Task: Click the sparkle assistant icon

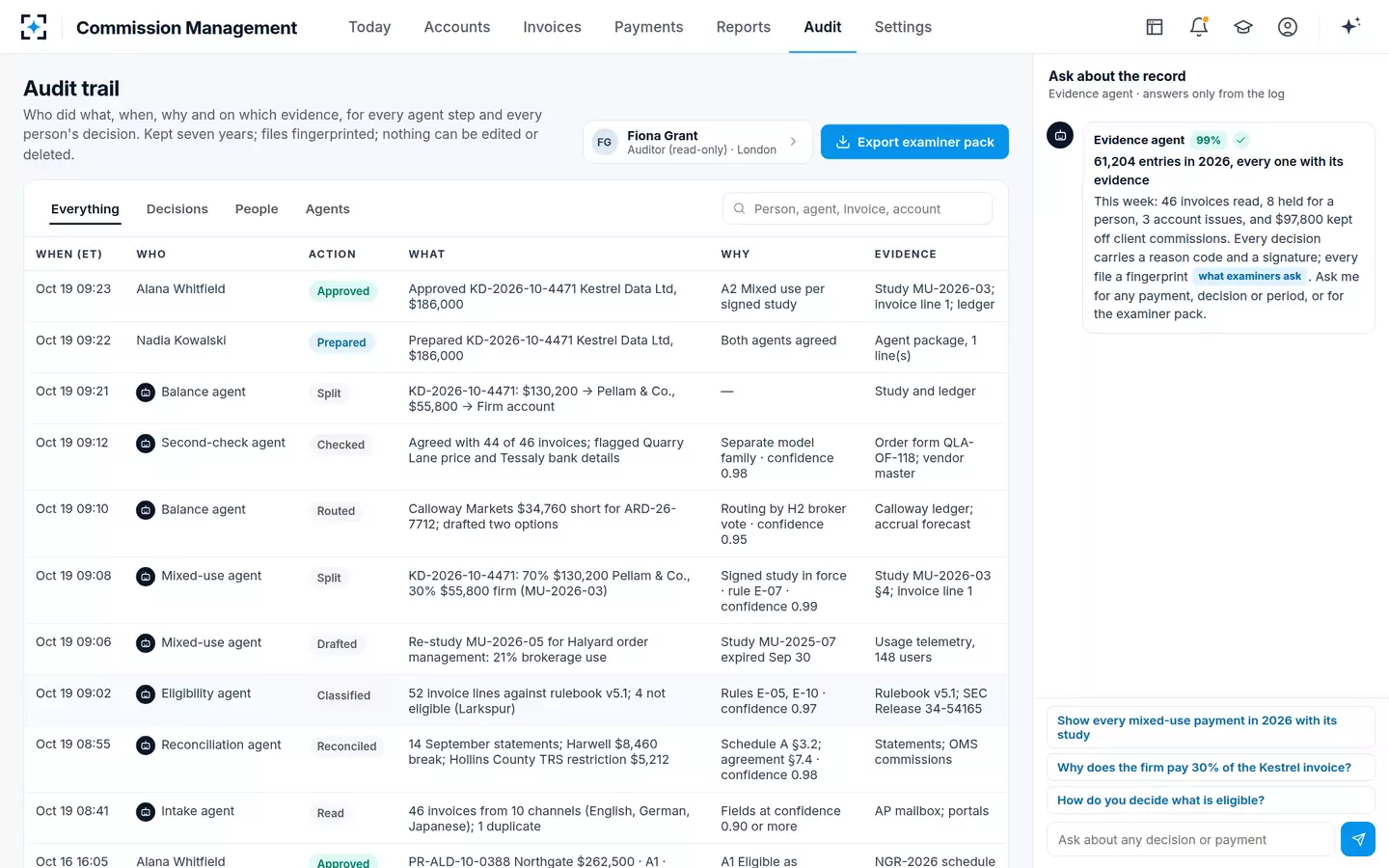Action: pyautogui.click(x=1350, y=26)
